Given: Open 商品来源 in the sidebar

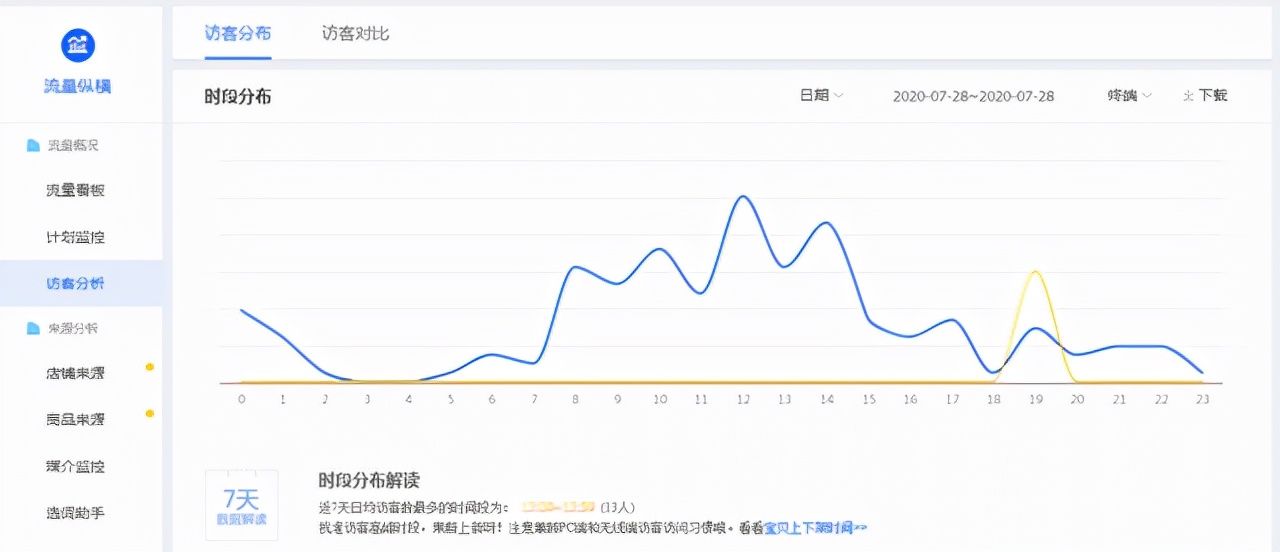Looking at the screenshot, I should (75, 420).
